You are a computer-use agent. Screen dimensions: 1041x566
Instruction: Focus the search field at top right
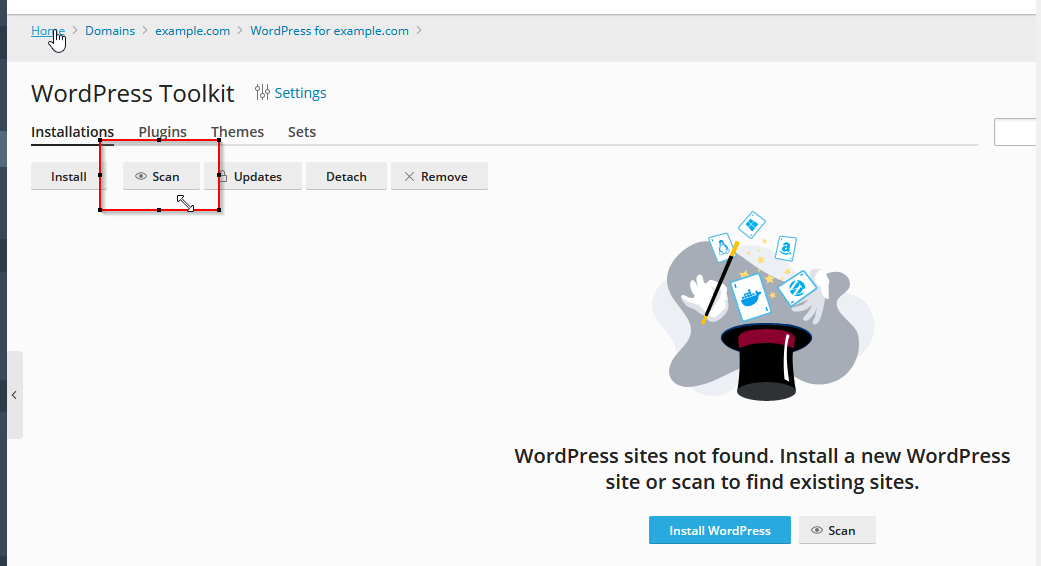[1017, 132]
